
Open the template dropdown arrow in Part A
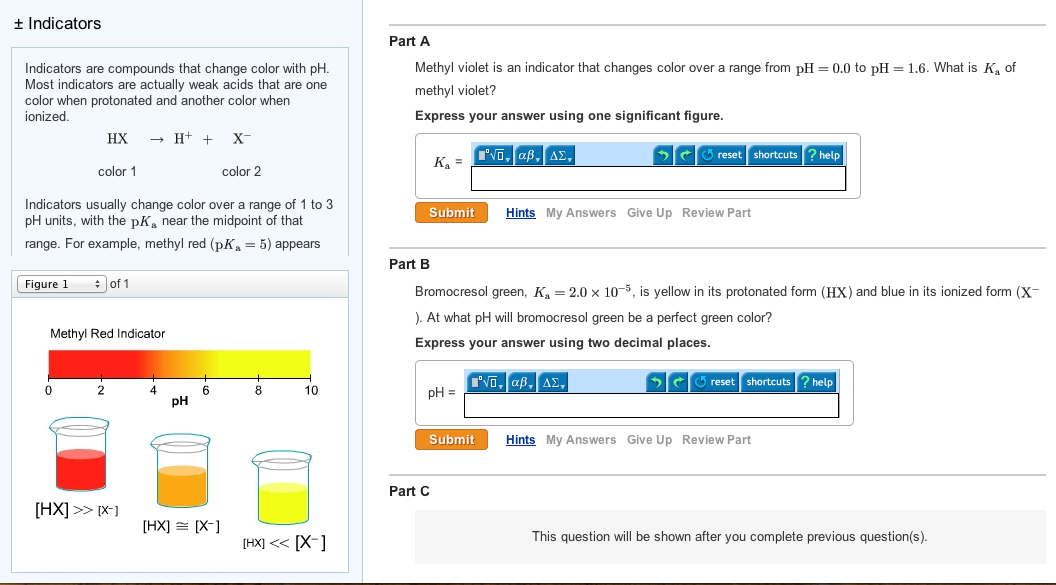point(507,158)
